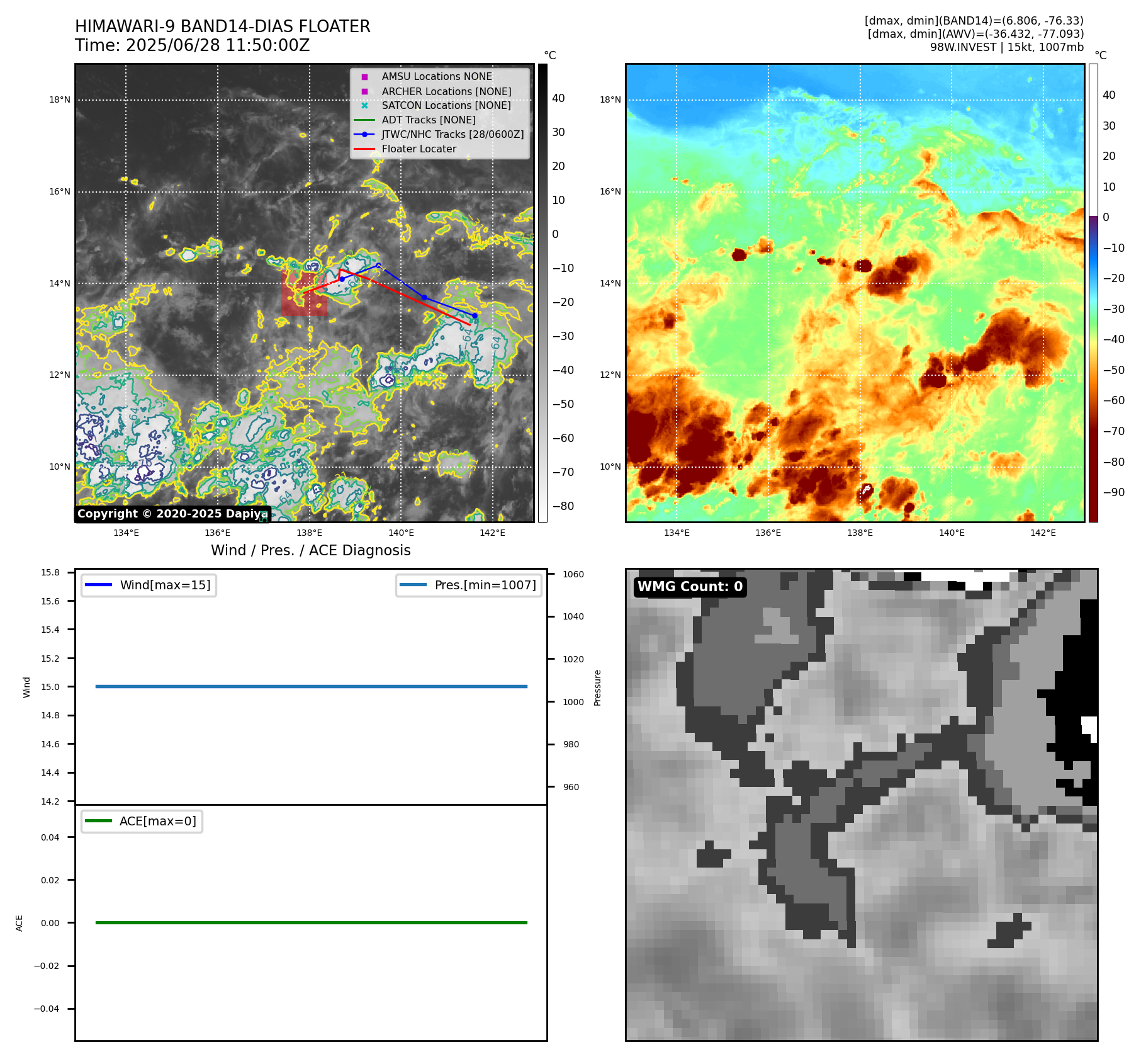Click the Time 2025/06/28 11:50:00Z label
Viewport: 1141px width, 1064px height.
coord(193,45)
